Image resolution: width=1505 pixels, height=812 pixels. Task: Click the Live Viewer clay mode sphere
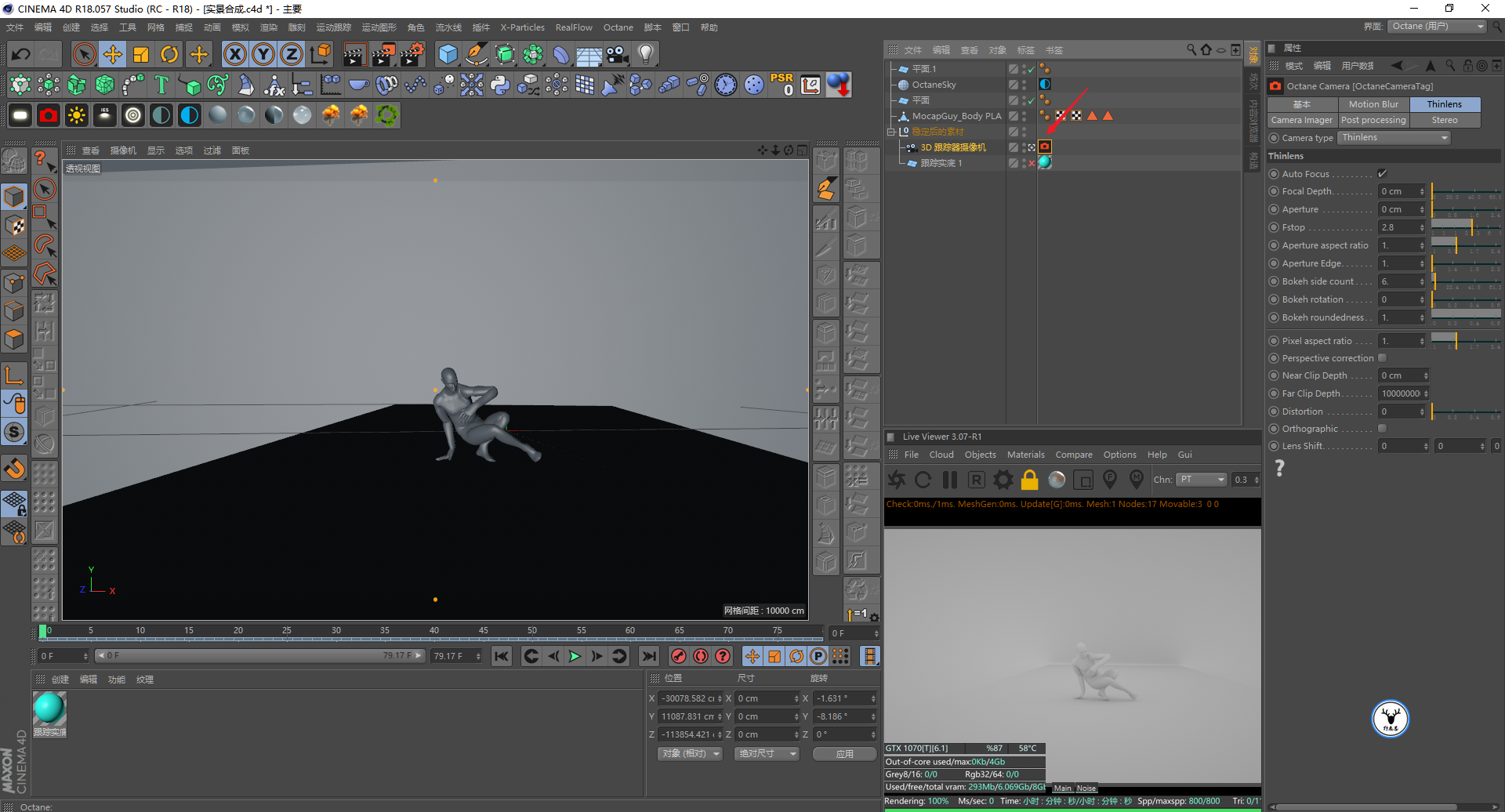pos(1057,480)
